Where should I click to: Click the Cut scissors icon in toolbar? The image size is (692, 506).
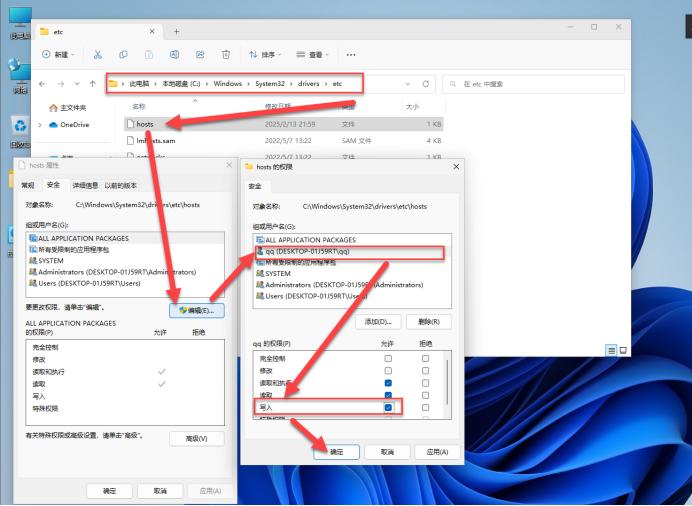(97, 55)
